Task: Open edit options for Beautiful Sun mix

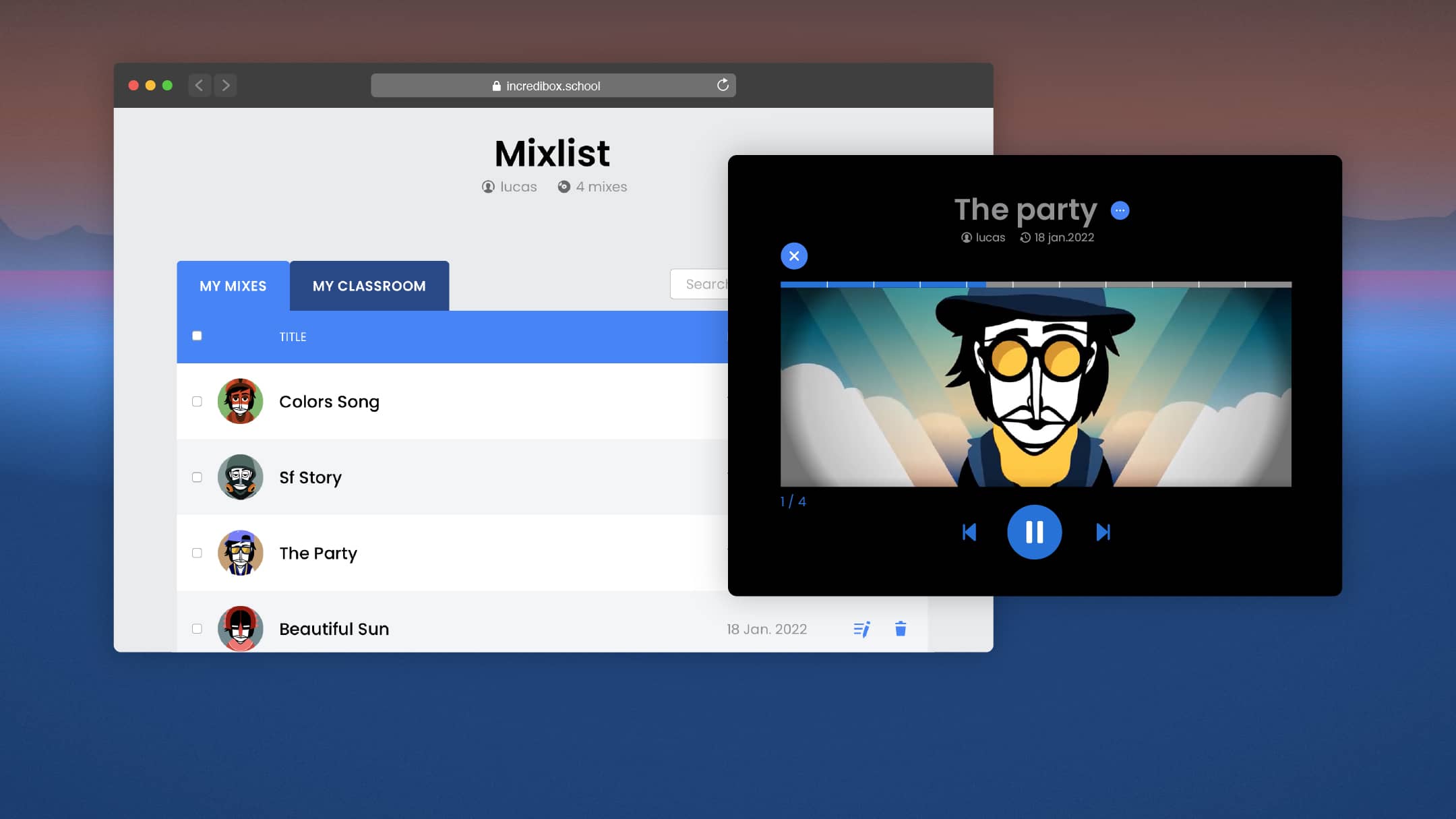Action: 861,628
